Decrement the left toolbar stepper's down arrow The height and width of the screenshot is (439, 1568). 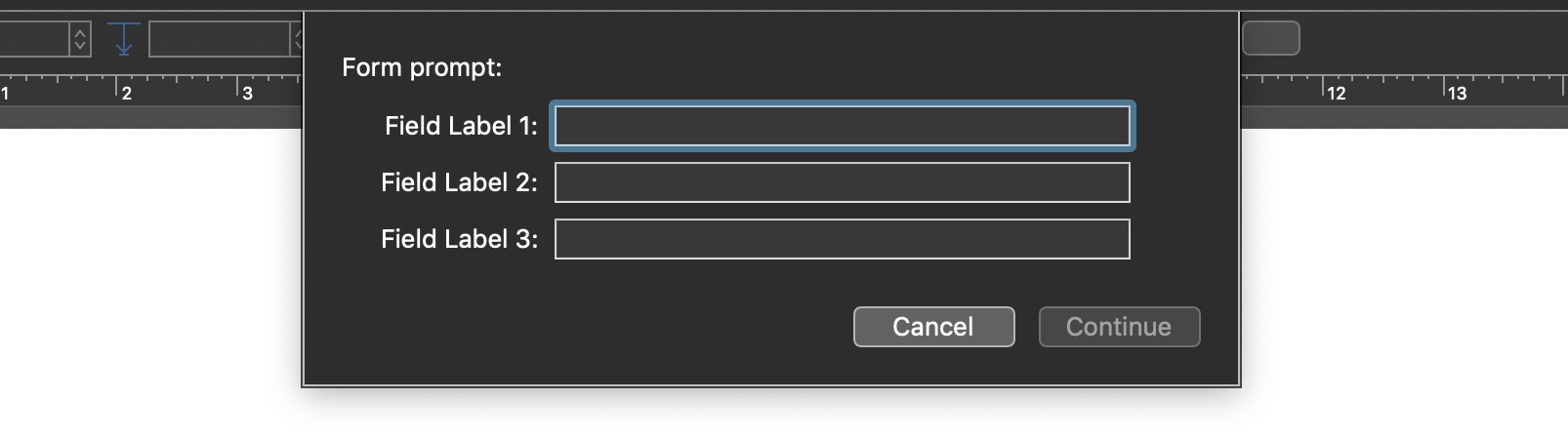(x=80, y=46)
